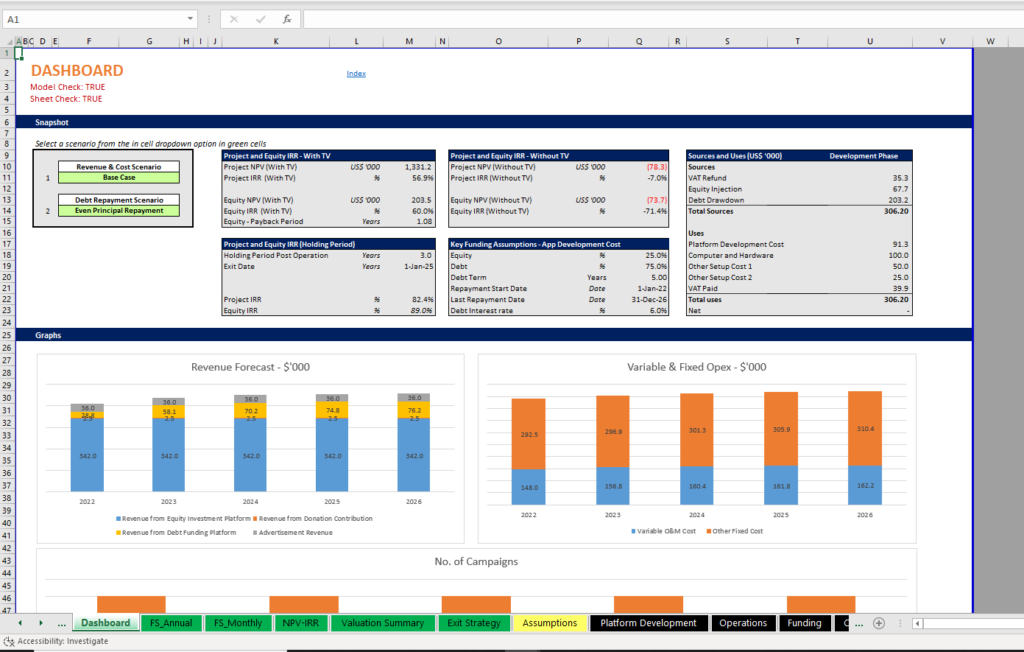Select the column K header
Image resolution: width=1024 pixels, height=652 pixels.
click(276, 41)
